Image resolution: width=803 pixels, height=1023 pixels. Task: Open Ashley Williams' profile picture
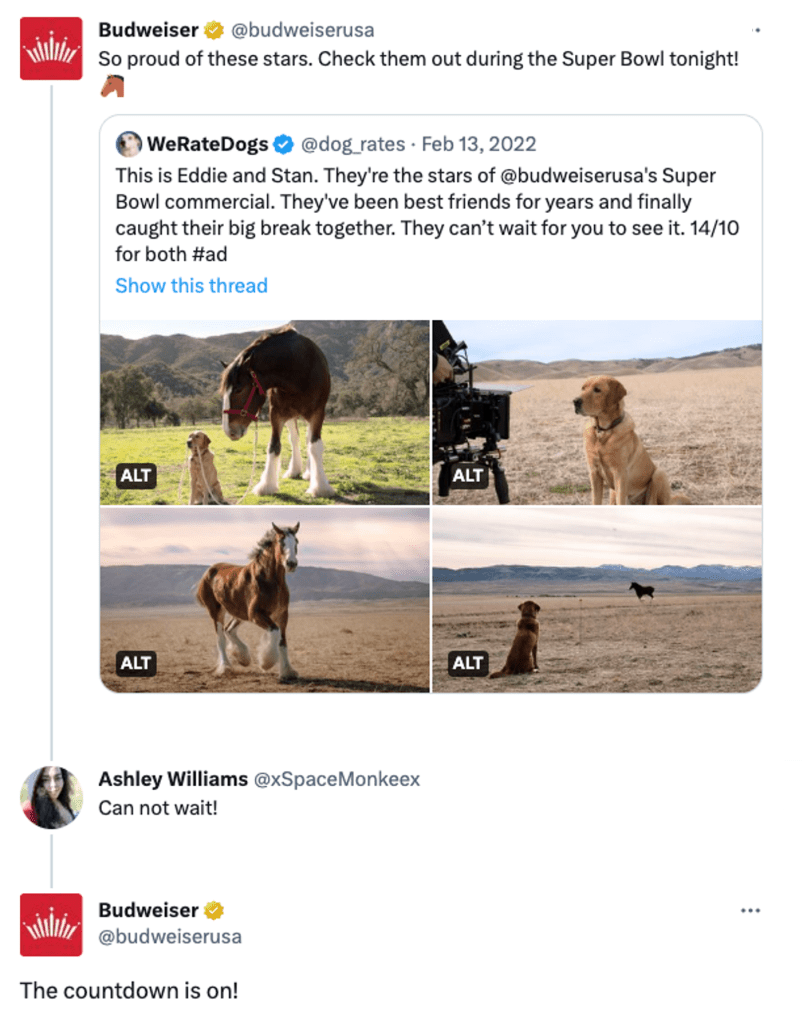tap(51, 797)
